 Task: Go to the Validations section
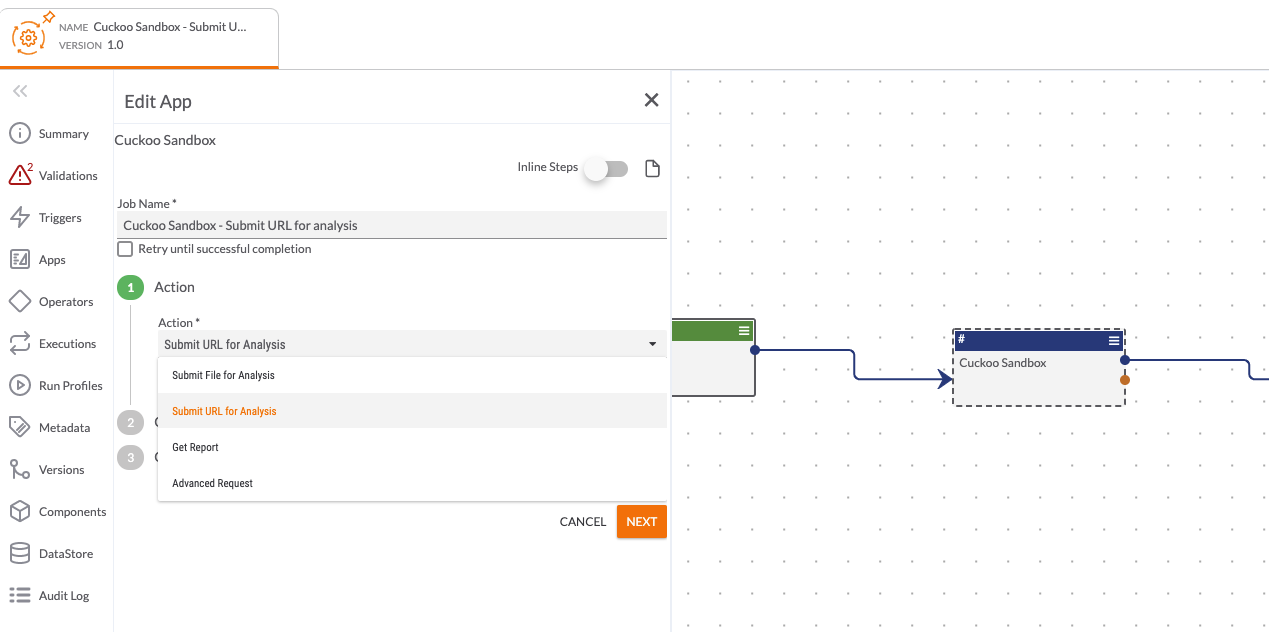point(68,176)
